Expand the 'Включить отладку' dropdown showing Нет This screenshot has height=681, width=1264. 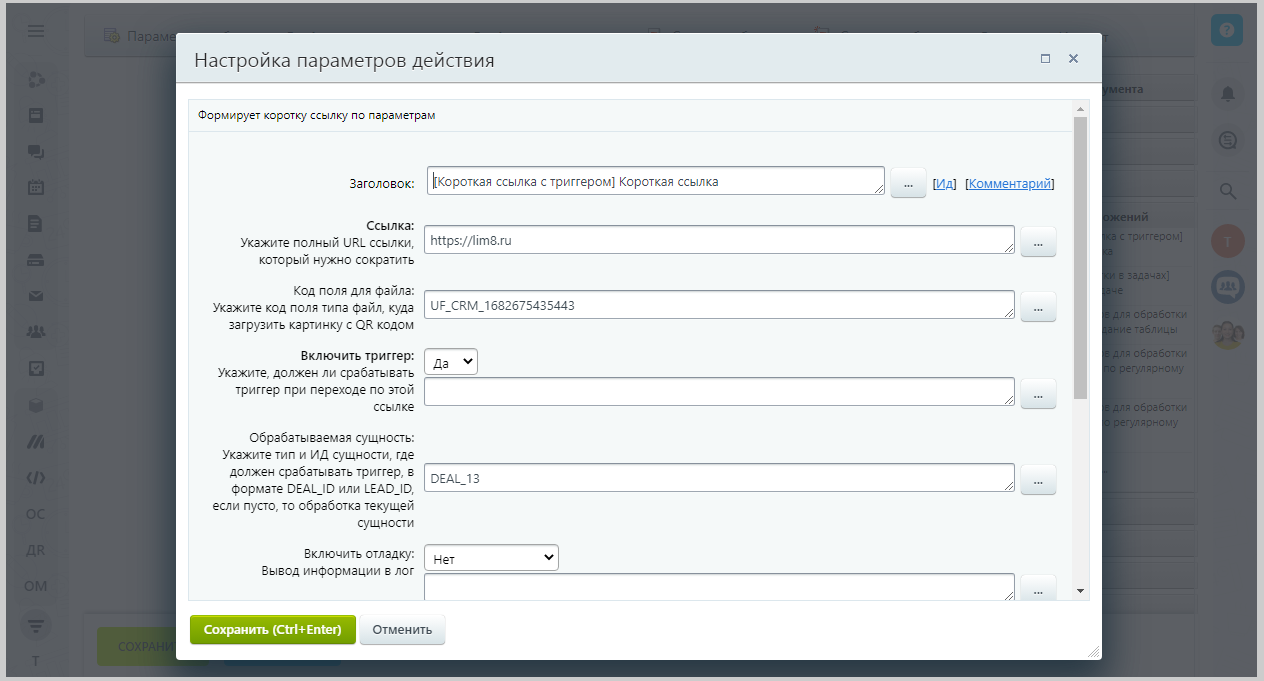[x=491, y=558]
